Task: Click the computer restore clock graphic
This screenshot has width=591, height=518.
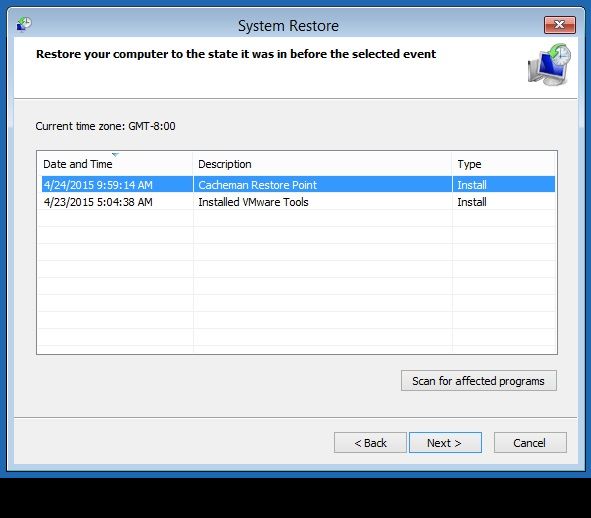Action: pyautogui.click(x=549, y=64)
